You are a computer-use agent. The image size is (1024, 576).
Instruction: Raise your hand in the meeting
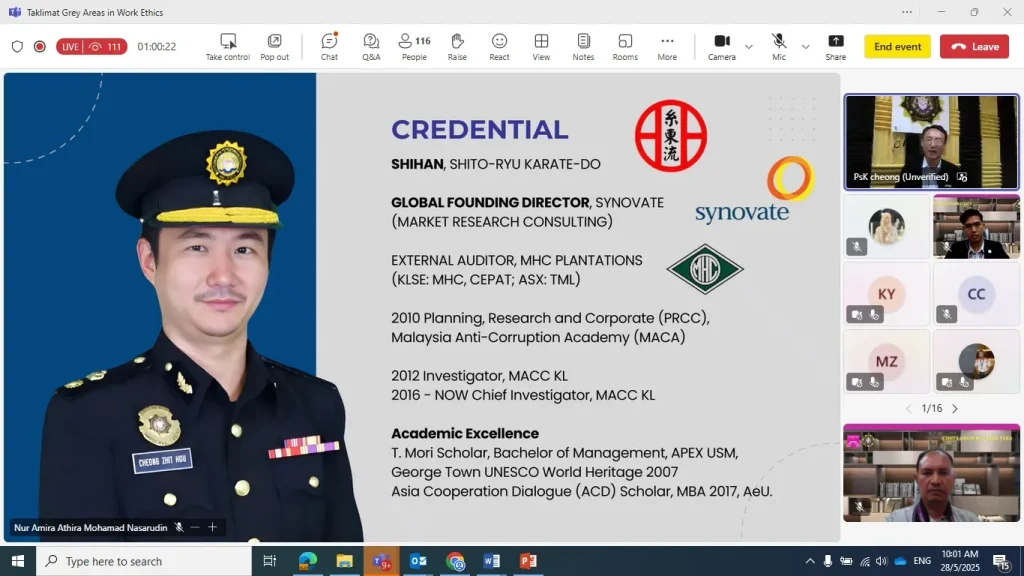(x=457, y=46)
